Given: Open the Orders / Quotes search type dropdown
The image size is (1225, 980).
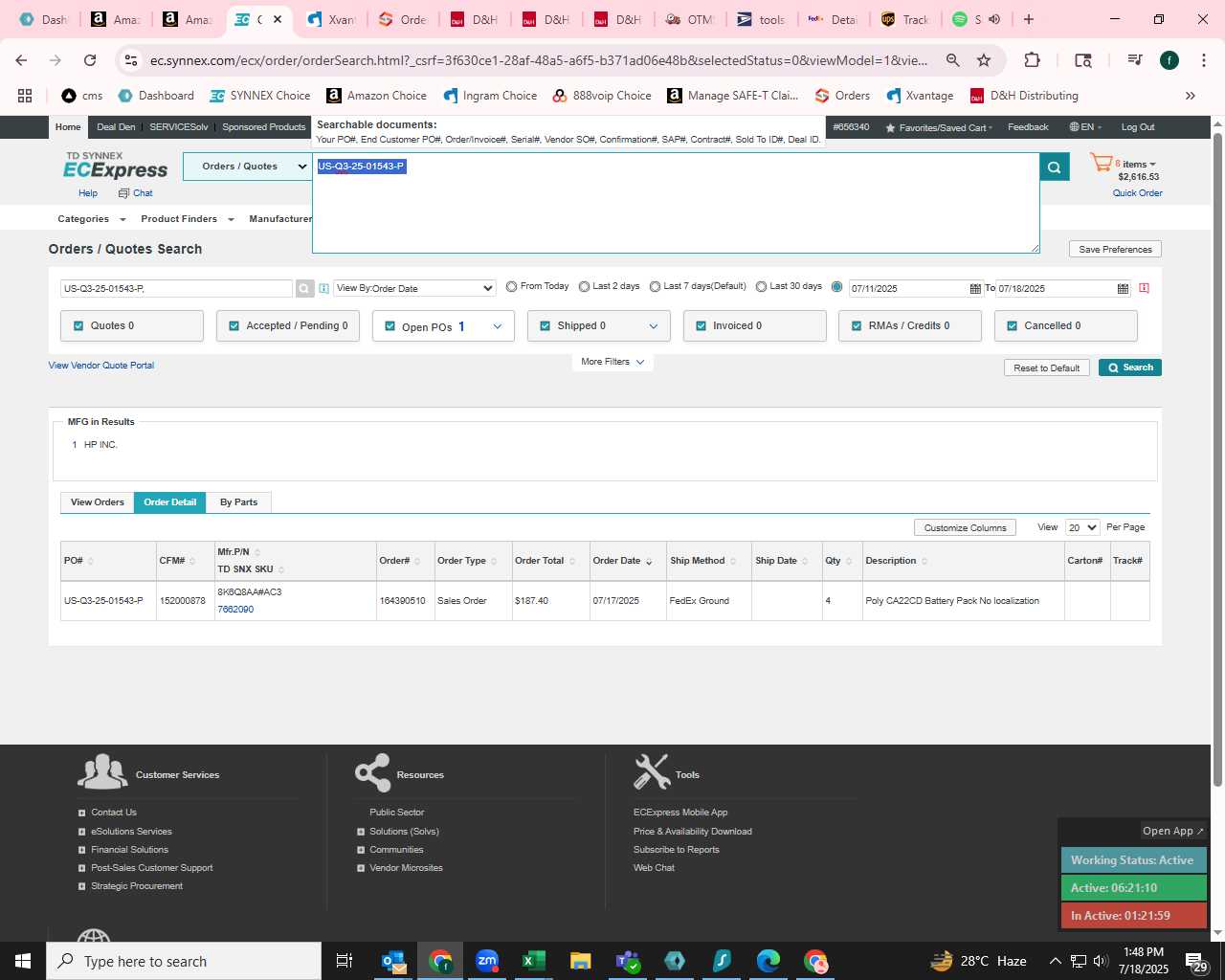Looking at the screenshot, I should pyautogui.click(x=247, y=167).
